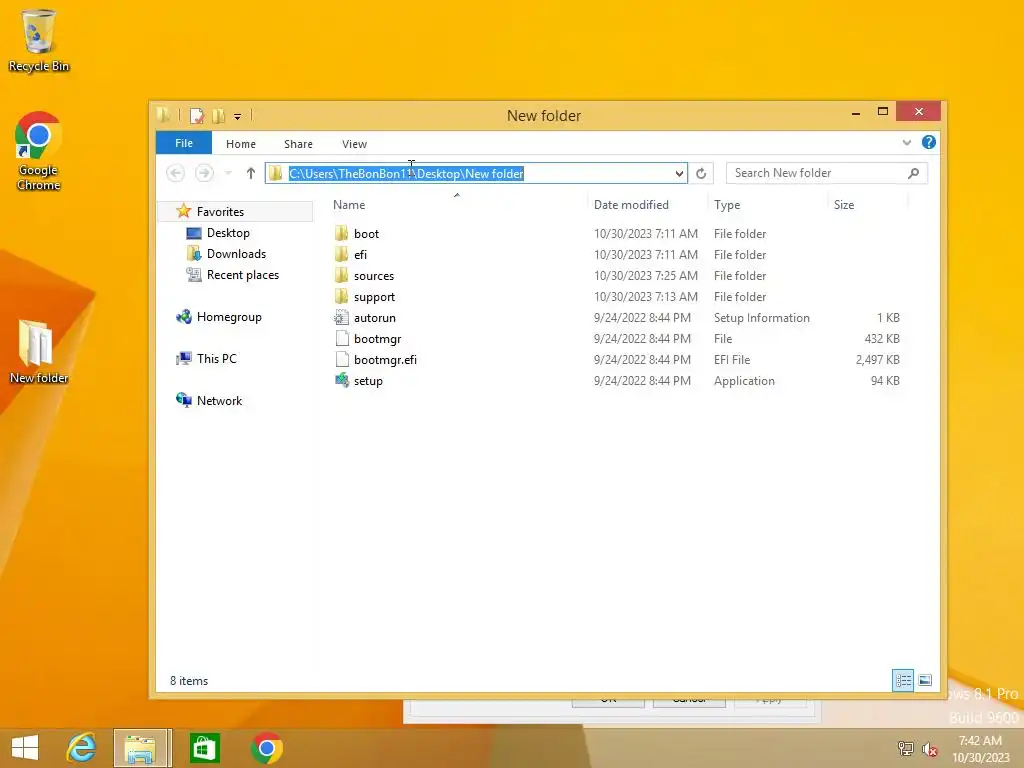This screenshot has width=1024, height=768.
Task: Open the Recycle Bin desktop icon
Action: pos(39,39)
